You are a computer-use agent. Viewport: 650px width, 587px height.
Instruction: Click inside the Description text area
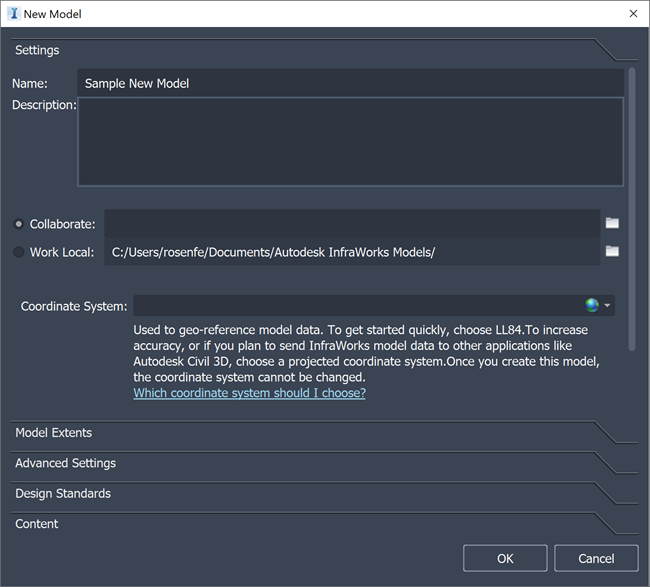(x=350, y=142)
